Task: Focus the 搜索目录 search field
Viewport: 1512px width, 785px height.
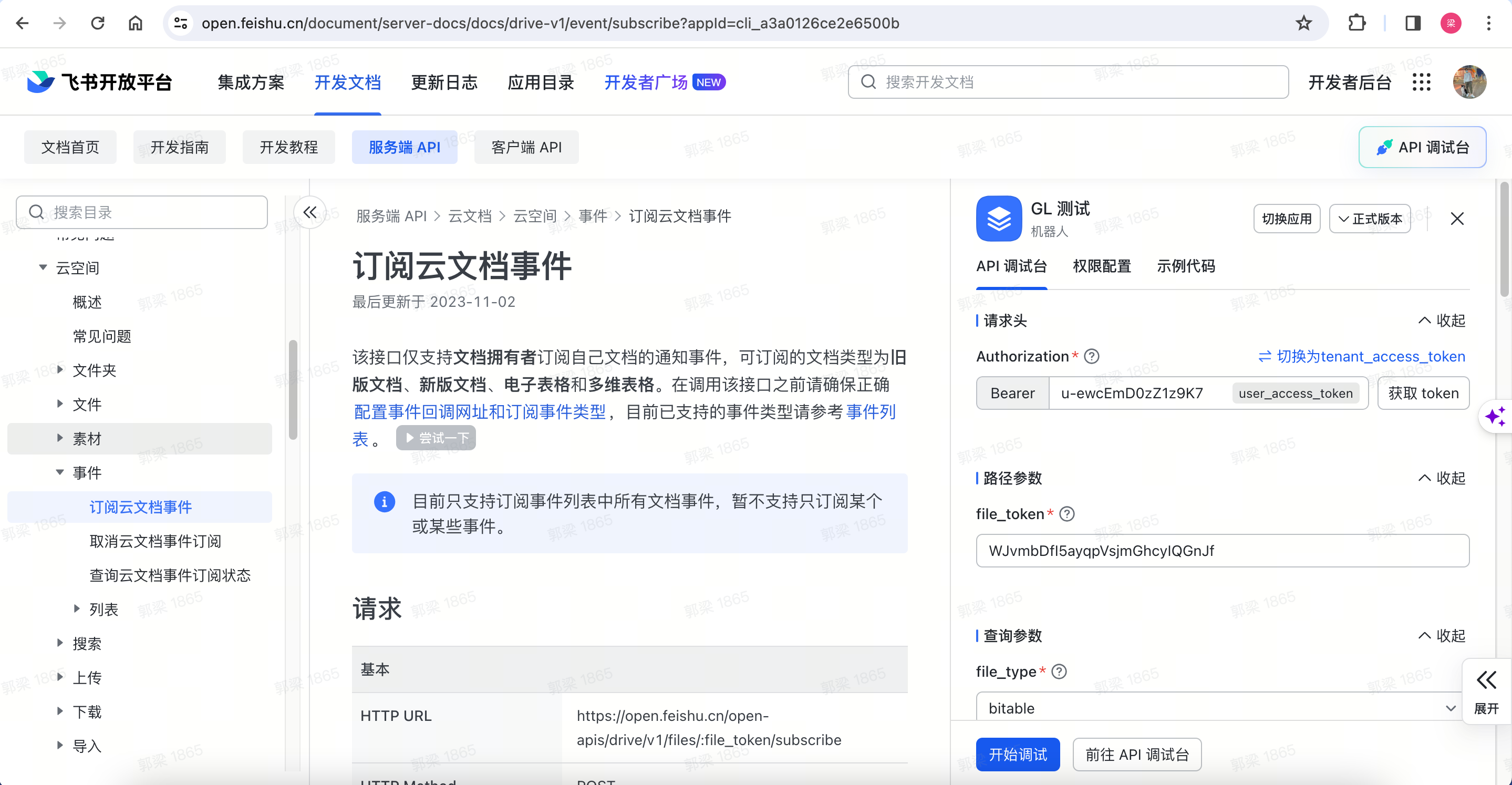Action: [141, 212]
